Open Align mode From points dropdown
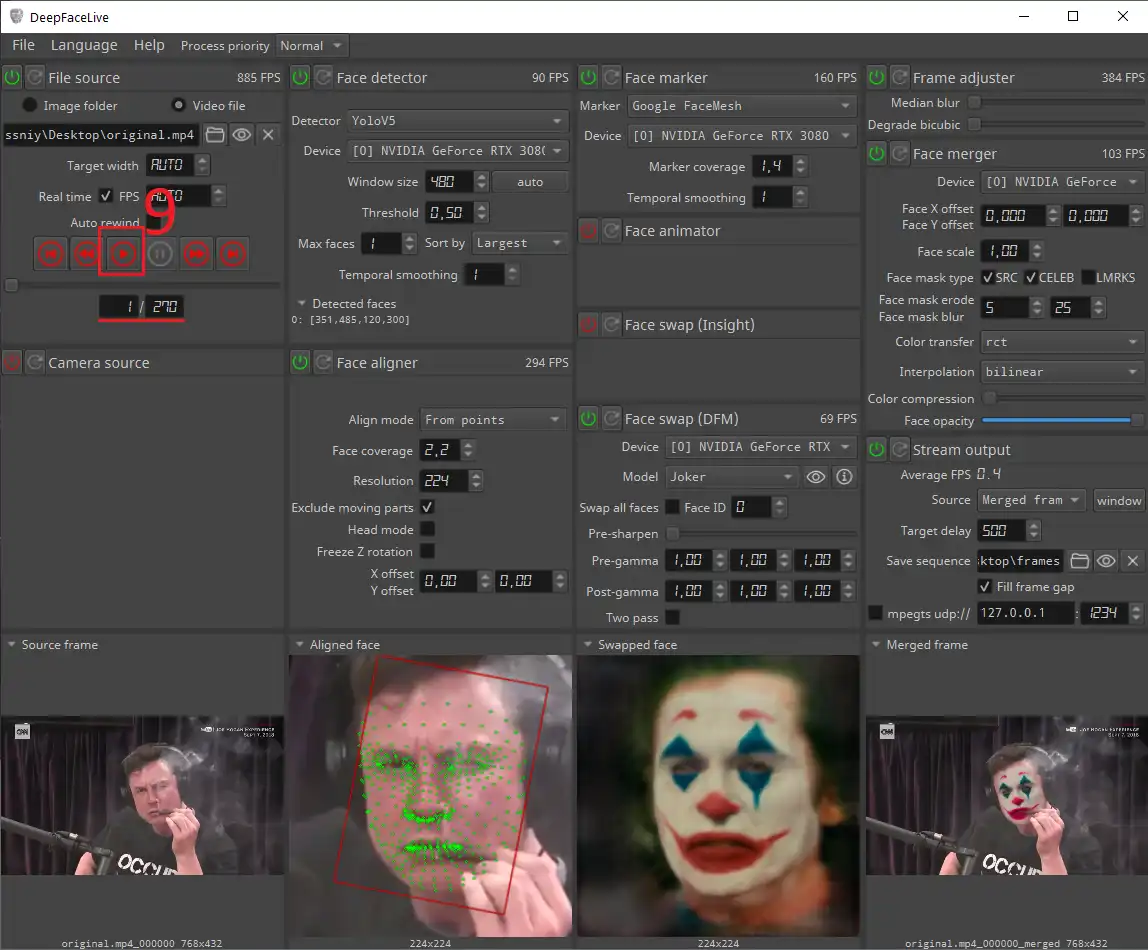Image resolution: width=1148 pixels, height=950 pixels. [493, 420]
